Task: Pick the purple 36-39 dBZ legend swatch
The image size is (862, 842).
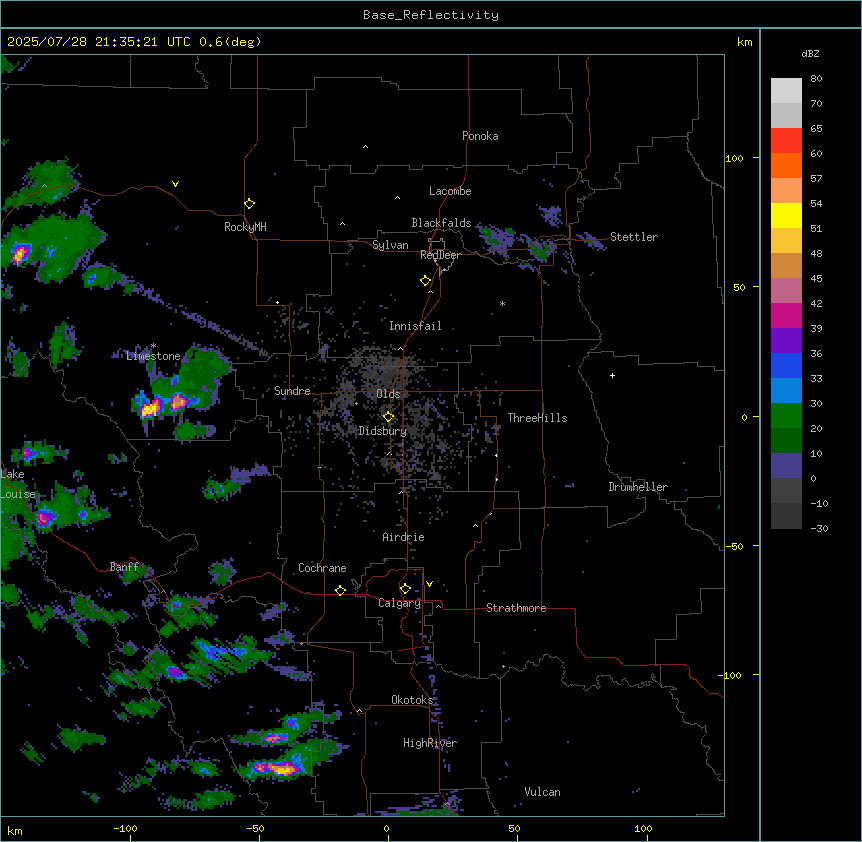Action: point(786,341)
